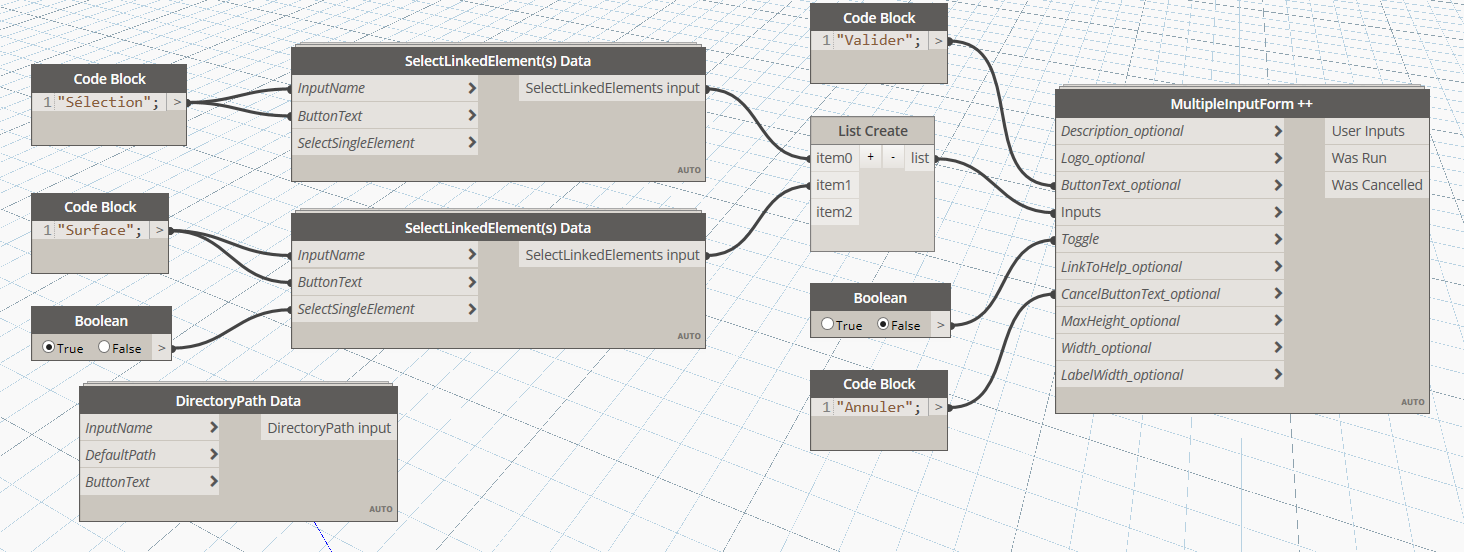Select True on the right Boolean node
Image resolution: width=1464 pixels, height=552 pixels.
tap(827, 325)
